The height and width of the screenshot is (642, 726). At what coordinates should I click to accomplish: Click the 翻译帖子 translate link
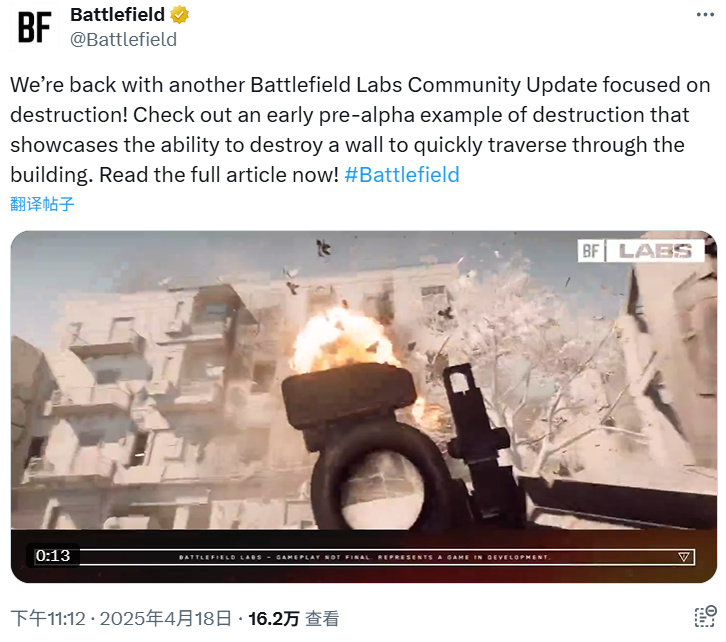coord(42,204)
